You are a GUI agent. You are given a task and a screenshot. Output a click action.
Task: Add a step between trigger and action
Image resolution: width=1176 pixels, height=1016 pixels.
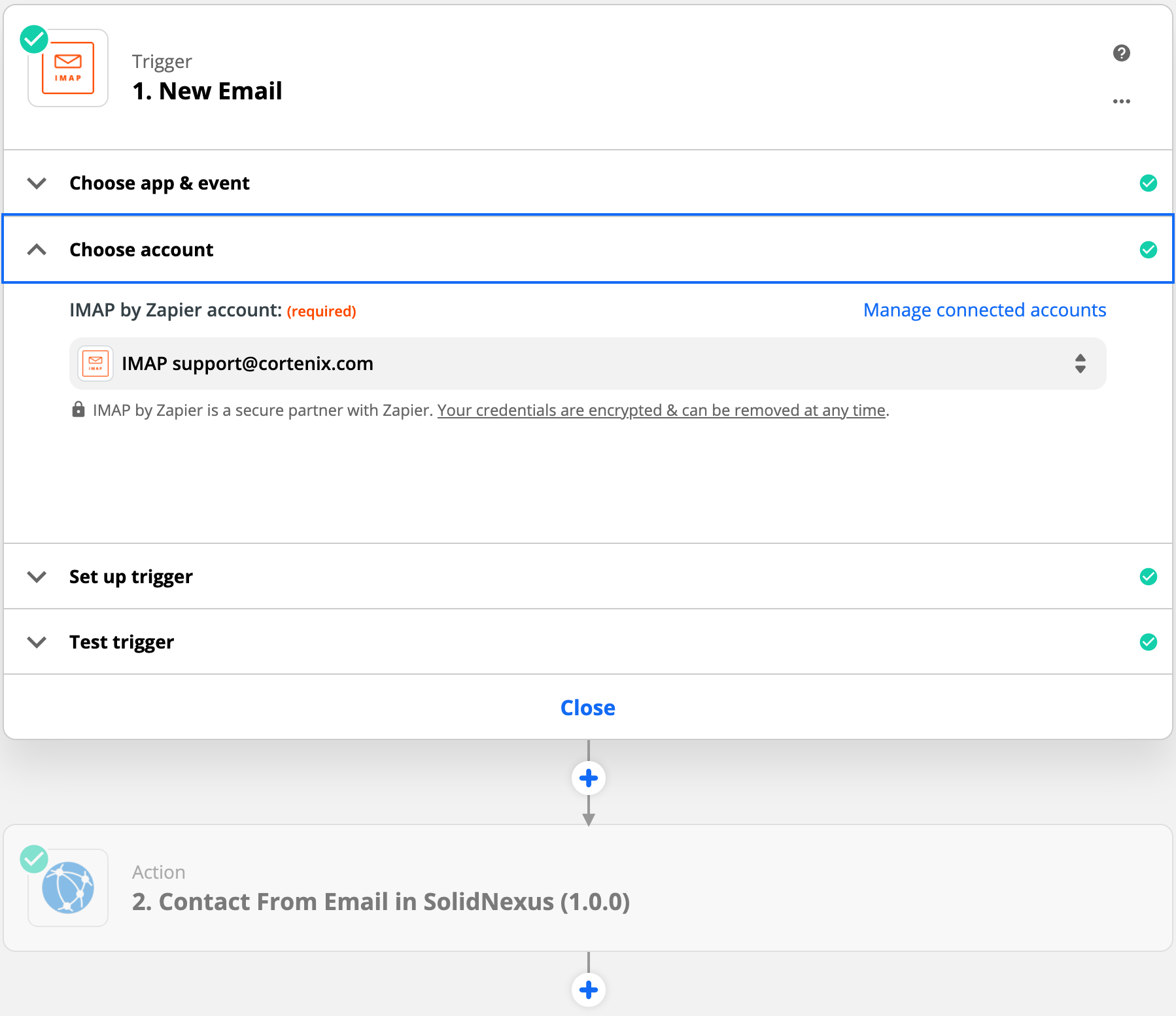point(589,778)
